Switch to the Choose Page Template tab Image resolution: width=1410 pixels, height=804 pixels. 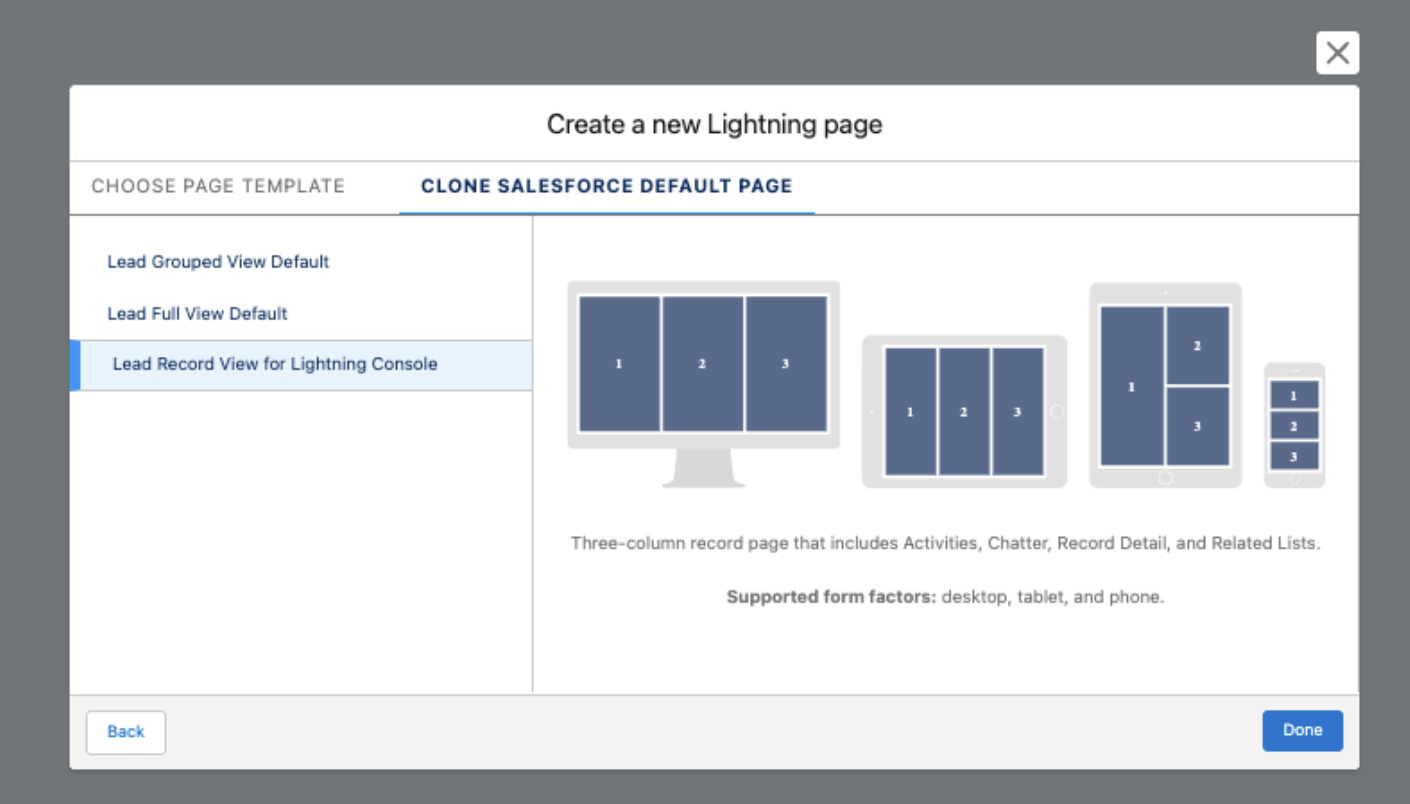218,186
